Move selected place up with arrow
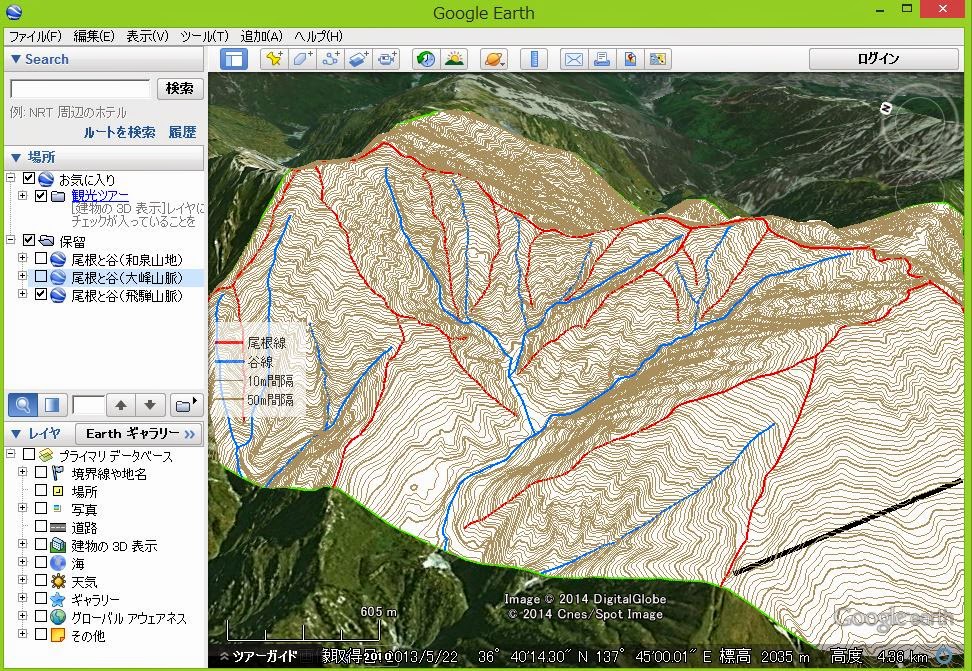 pos(121,405)
